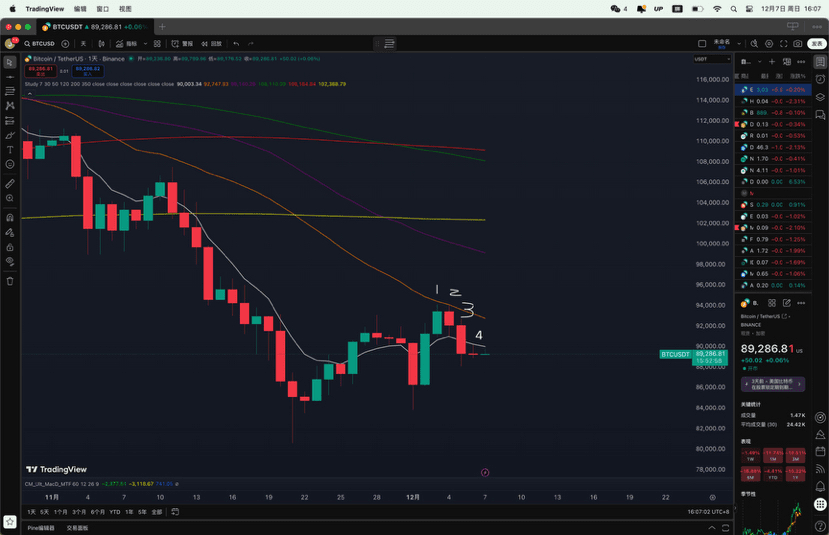Viewport: 829px width, 535px height.
Task: Undo the last chart action
Action: (236, 44)
